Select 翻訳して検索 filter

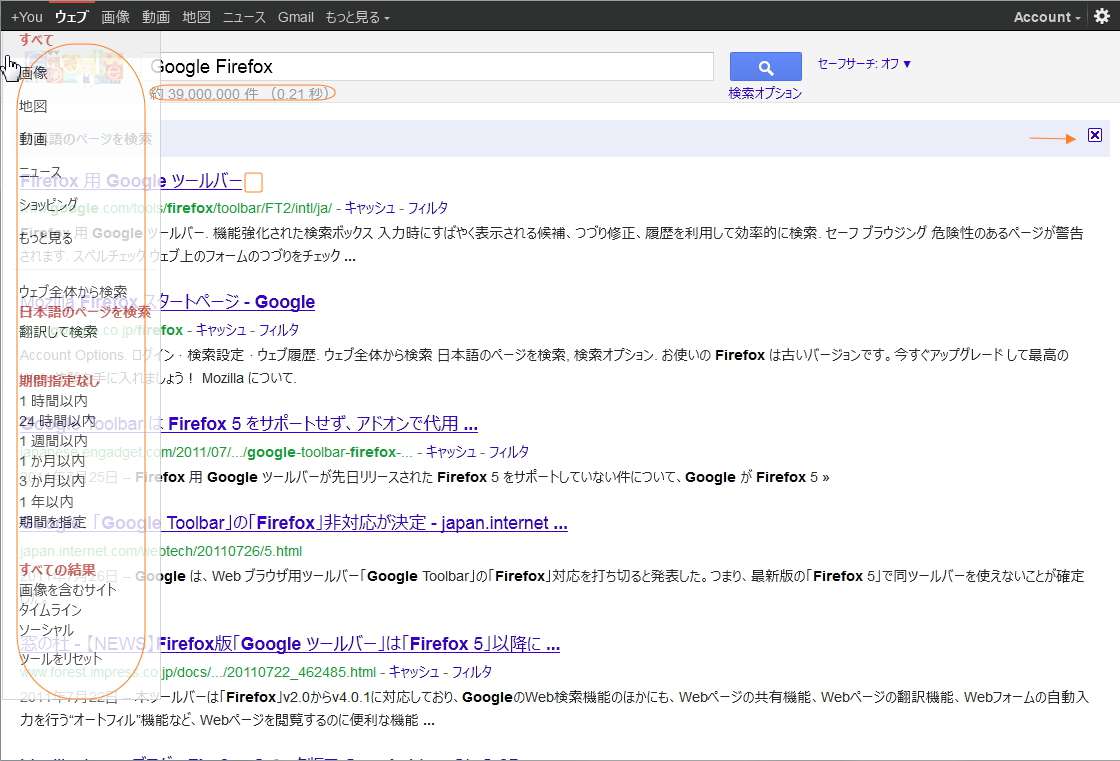click(x=58, y=332)
